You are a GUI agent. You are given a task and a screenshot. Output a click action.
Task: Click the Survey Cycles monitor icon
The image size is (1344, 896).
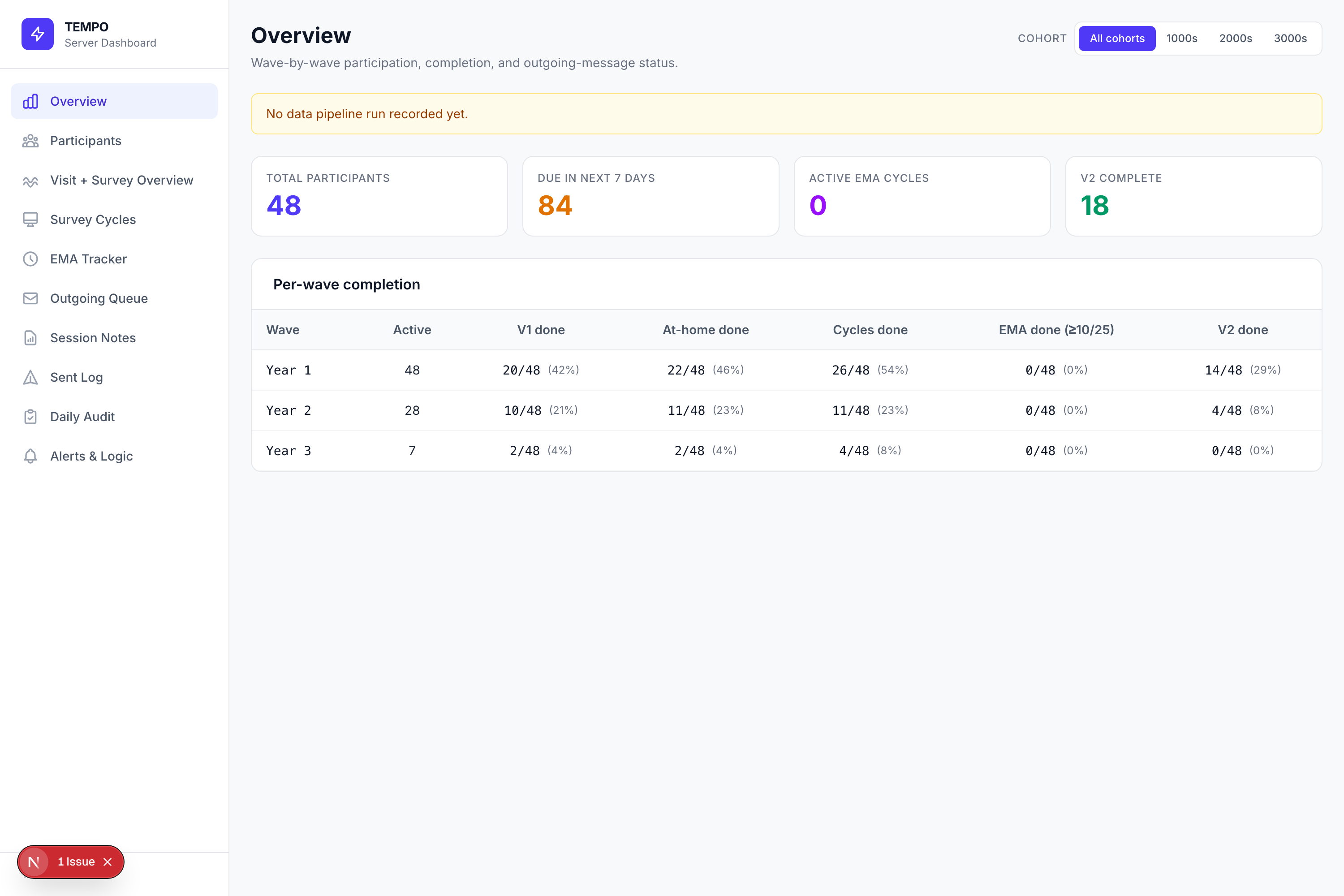tap(30, 220)
